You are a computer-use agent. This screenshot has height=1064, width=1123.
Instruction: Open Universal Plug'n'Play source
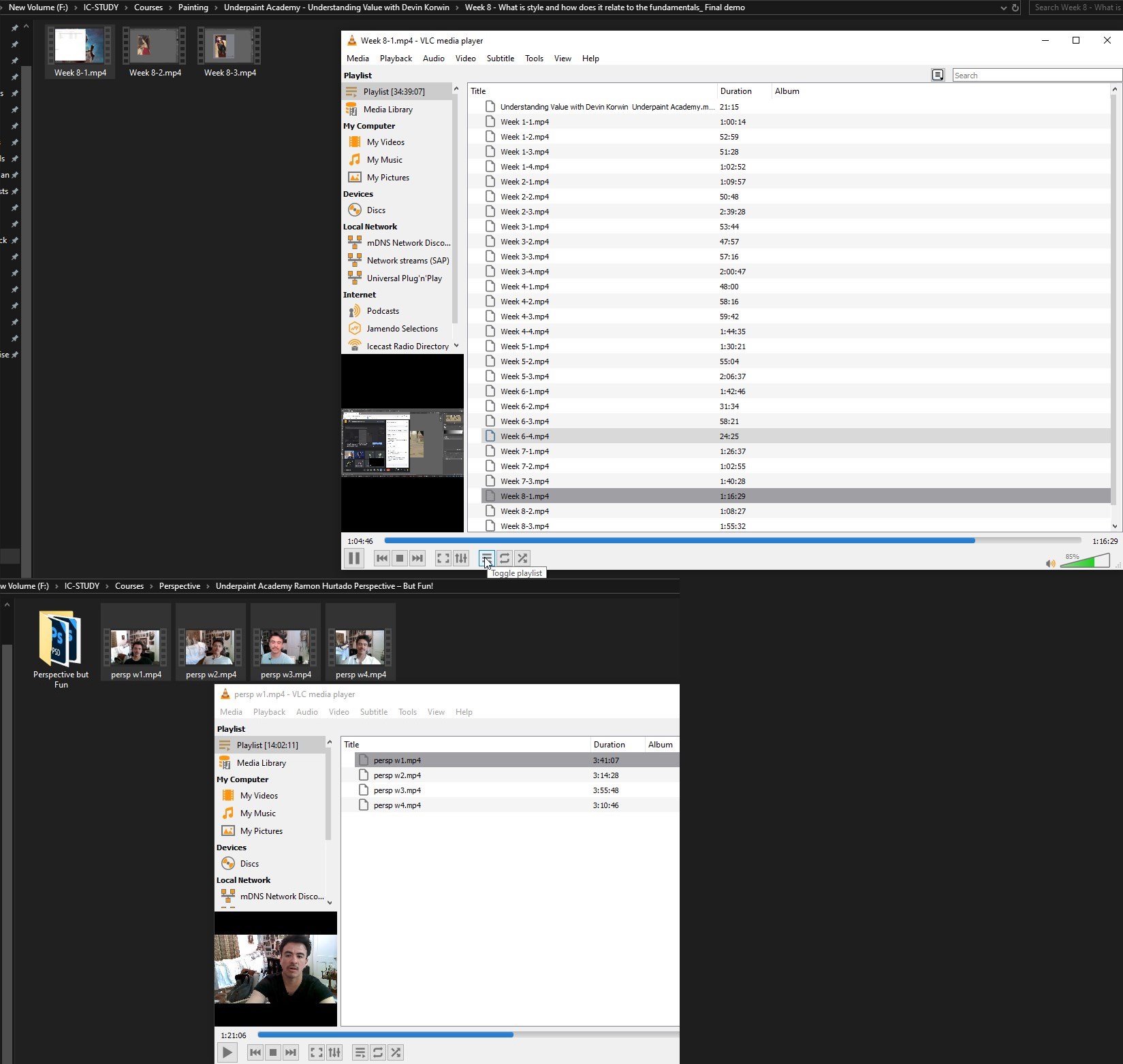pos(404,278)
